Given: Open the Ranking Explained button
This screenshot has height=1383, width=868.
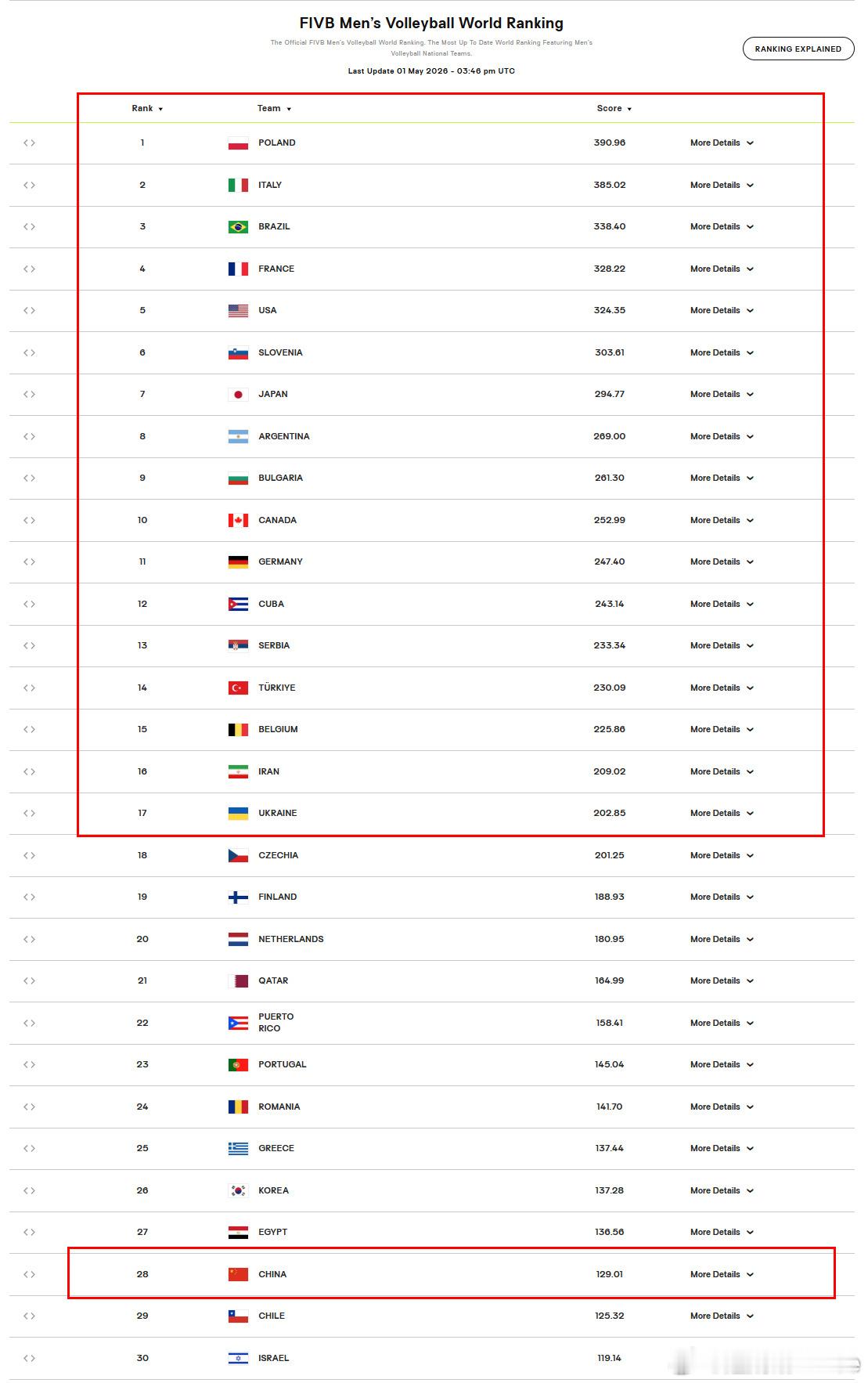Looking at the screenshot, I should 798,49.
